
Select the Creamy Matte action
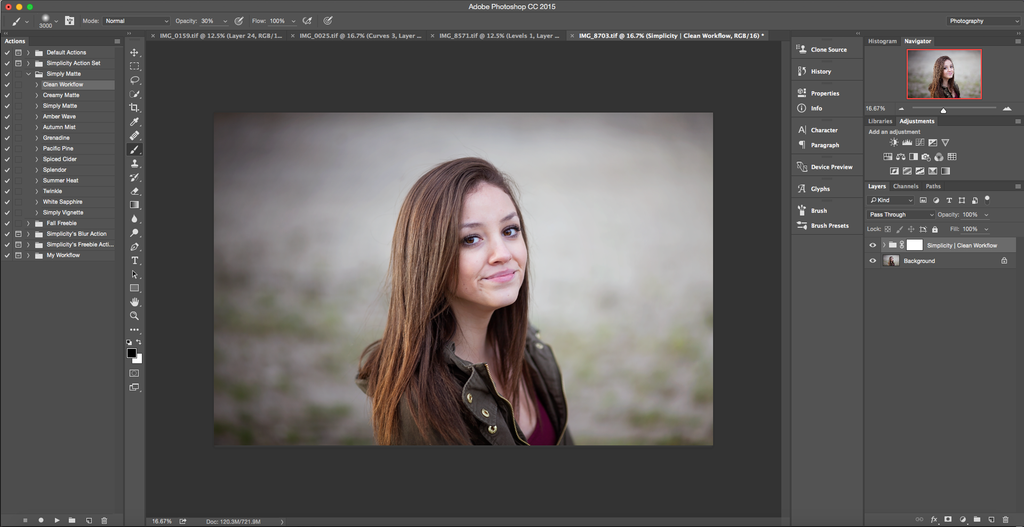(x=61, y=95)
